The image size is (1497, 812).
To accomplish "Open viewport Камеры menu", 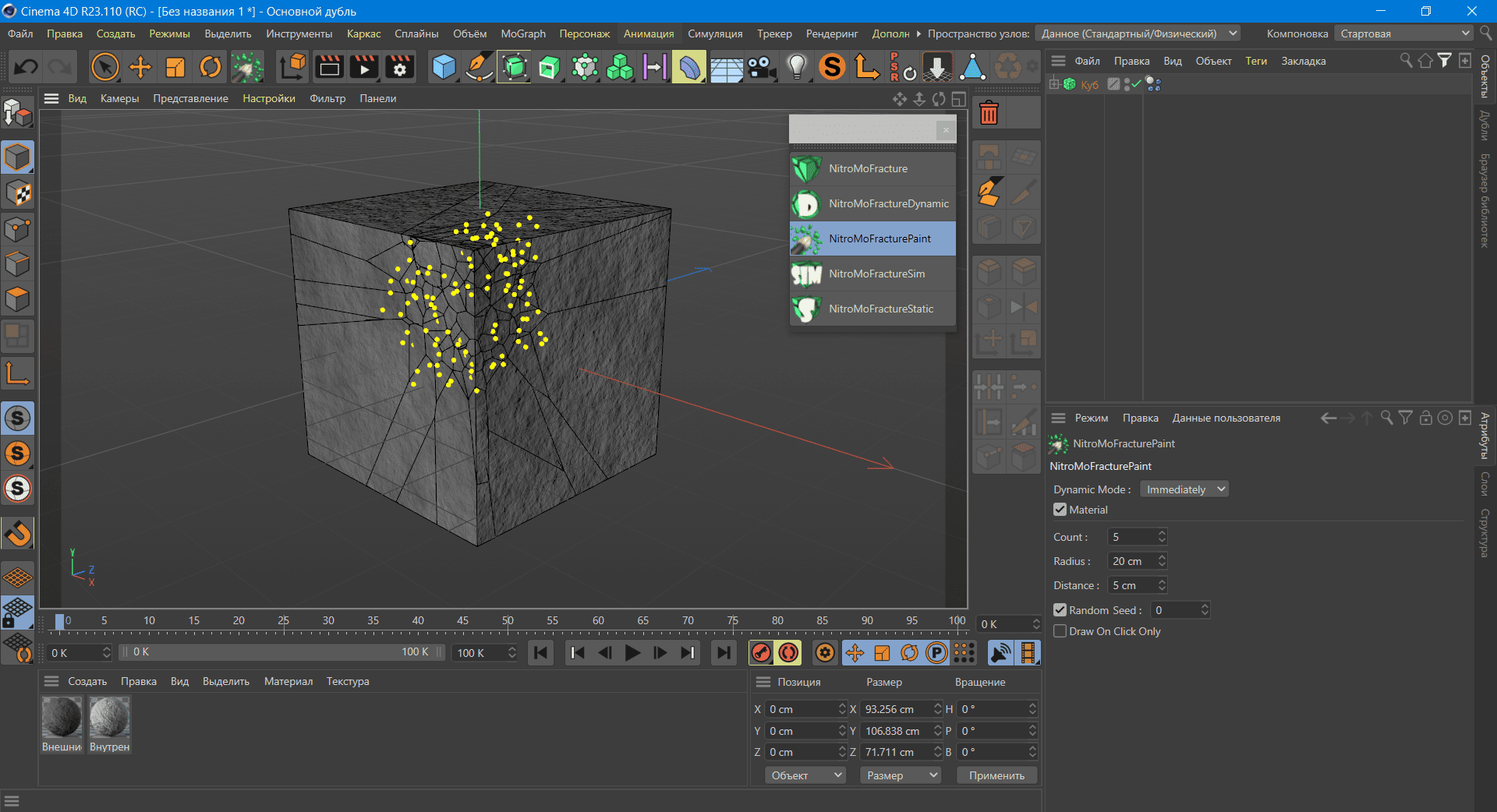I will pyautogui.click(x=119, y=98).
